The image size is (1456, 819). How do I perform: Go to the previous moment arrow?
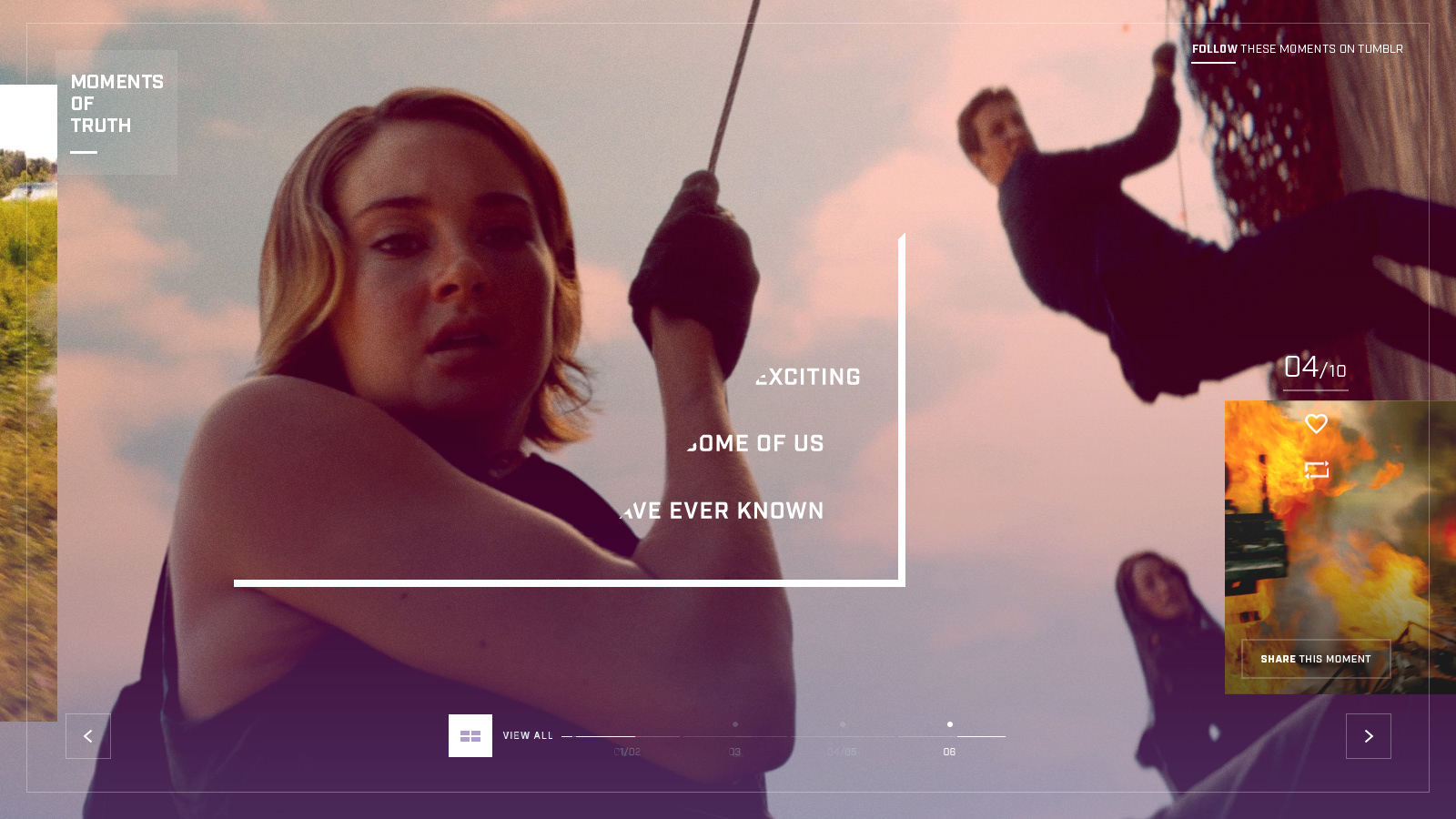click(x=88, y=736)
